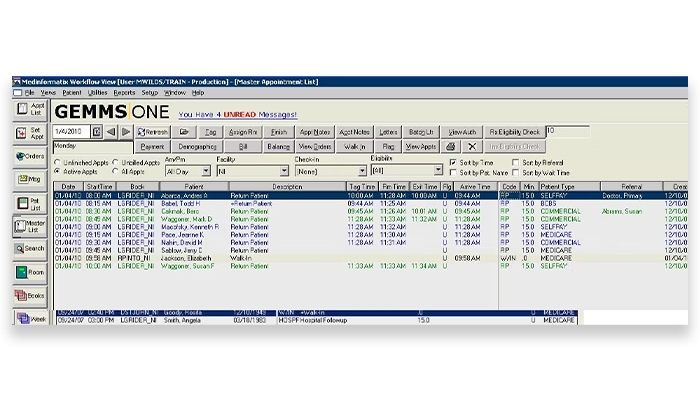This screenshot has height=400, width=700.
Task: Click the date field showing 1/4/2010
Action: point(71,132)
